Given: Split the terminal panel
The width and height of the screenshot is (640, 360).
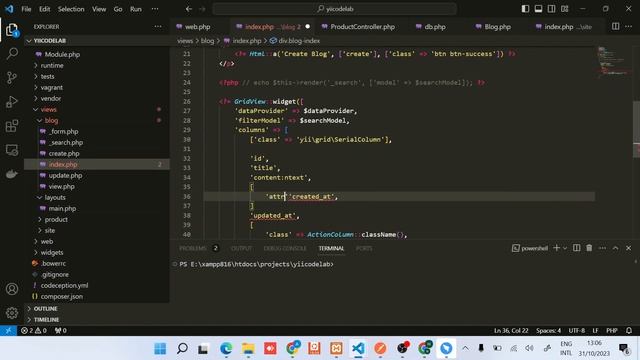Looking at the screenshot, I should [576, 248].
